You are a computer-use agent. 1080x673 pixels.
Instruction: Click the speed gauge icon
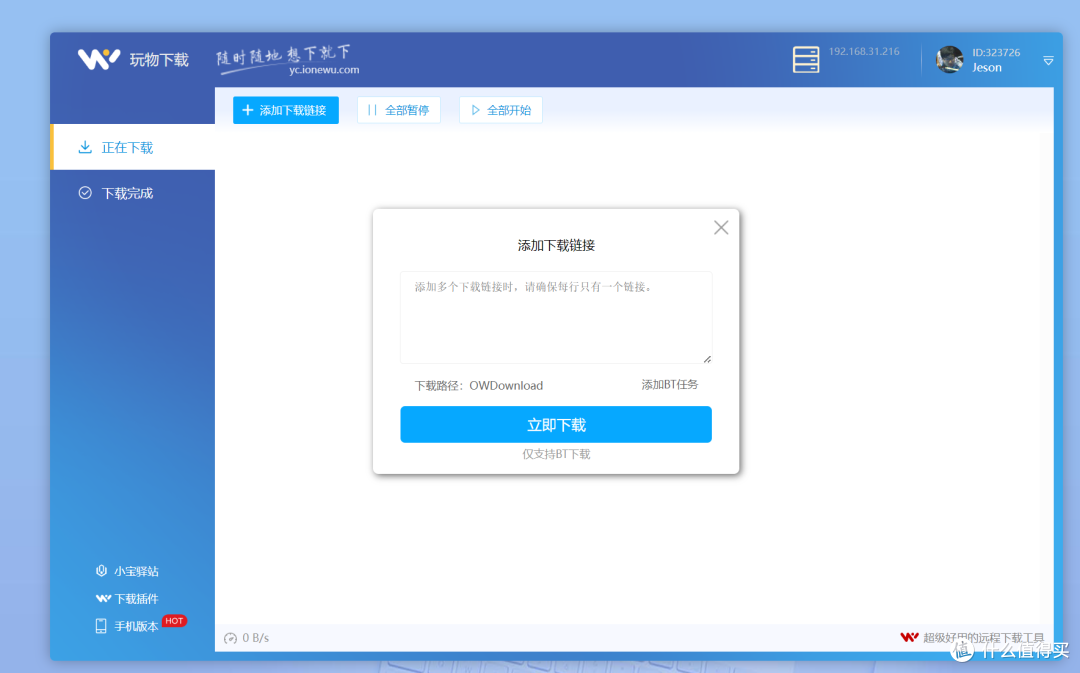click(x=231, y=639)
